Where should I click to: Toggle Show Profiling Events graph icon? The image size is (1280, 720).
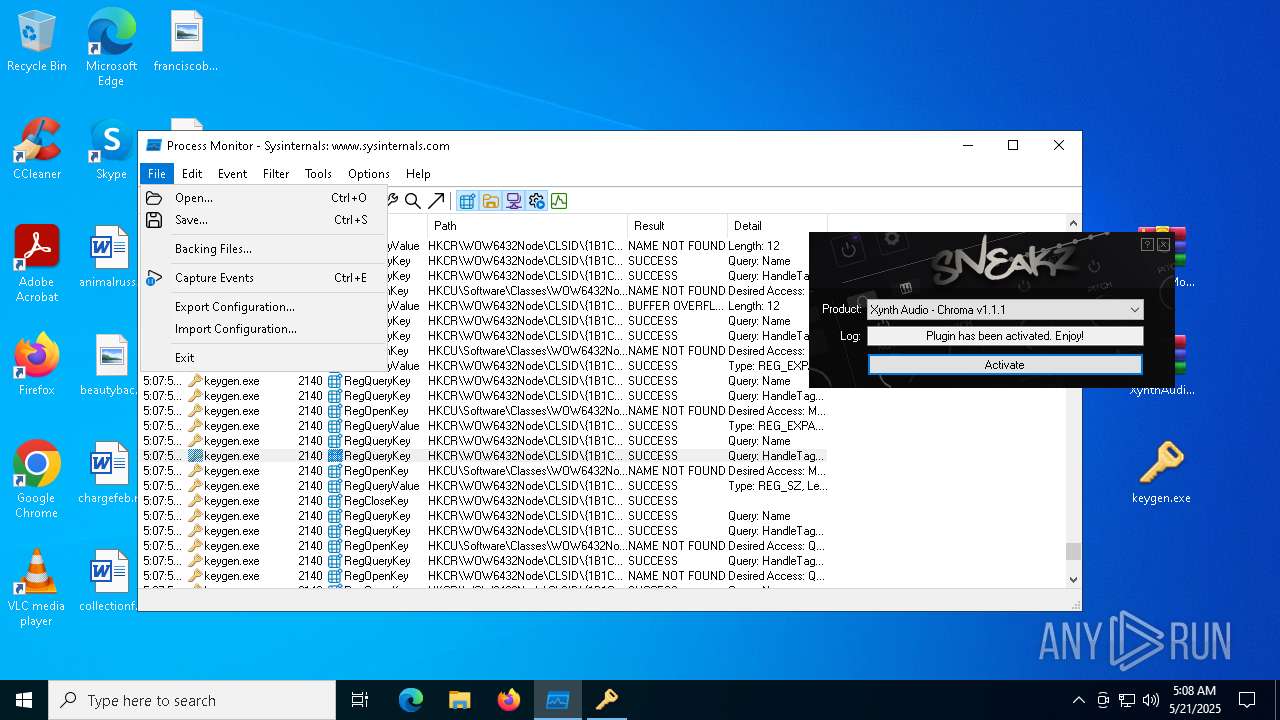click(x=559, y=201)
